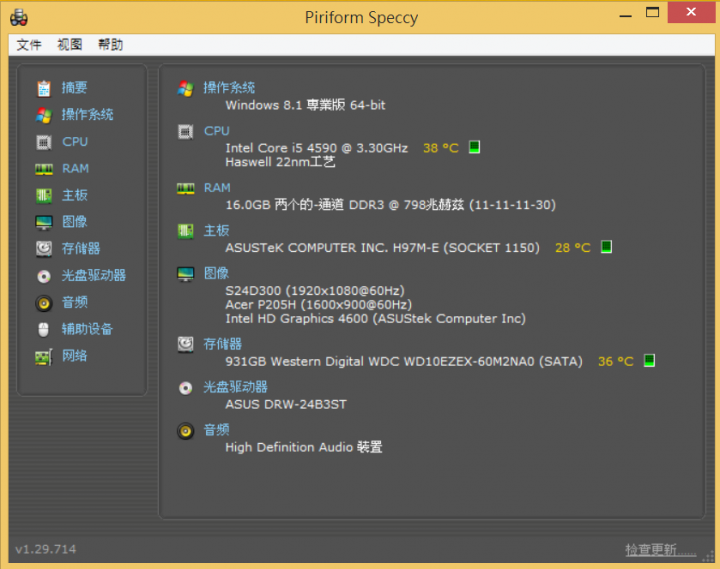Click the motherboard icon in summary panel
720x569 pixels.
186,231
